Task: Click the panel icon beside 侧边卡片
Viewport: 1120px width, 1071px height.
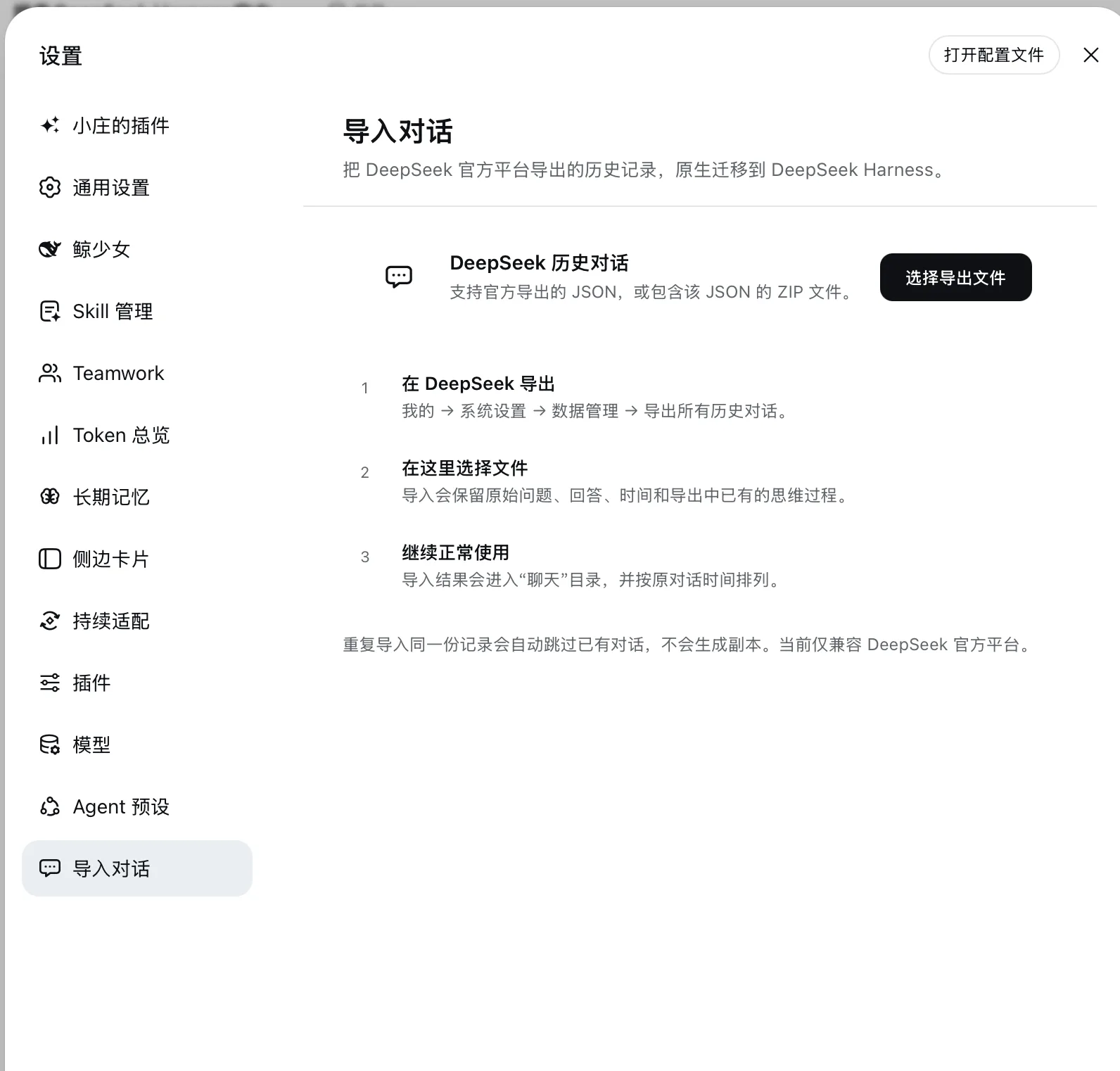Action: coord(50,559)
